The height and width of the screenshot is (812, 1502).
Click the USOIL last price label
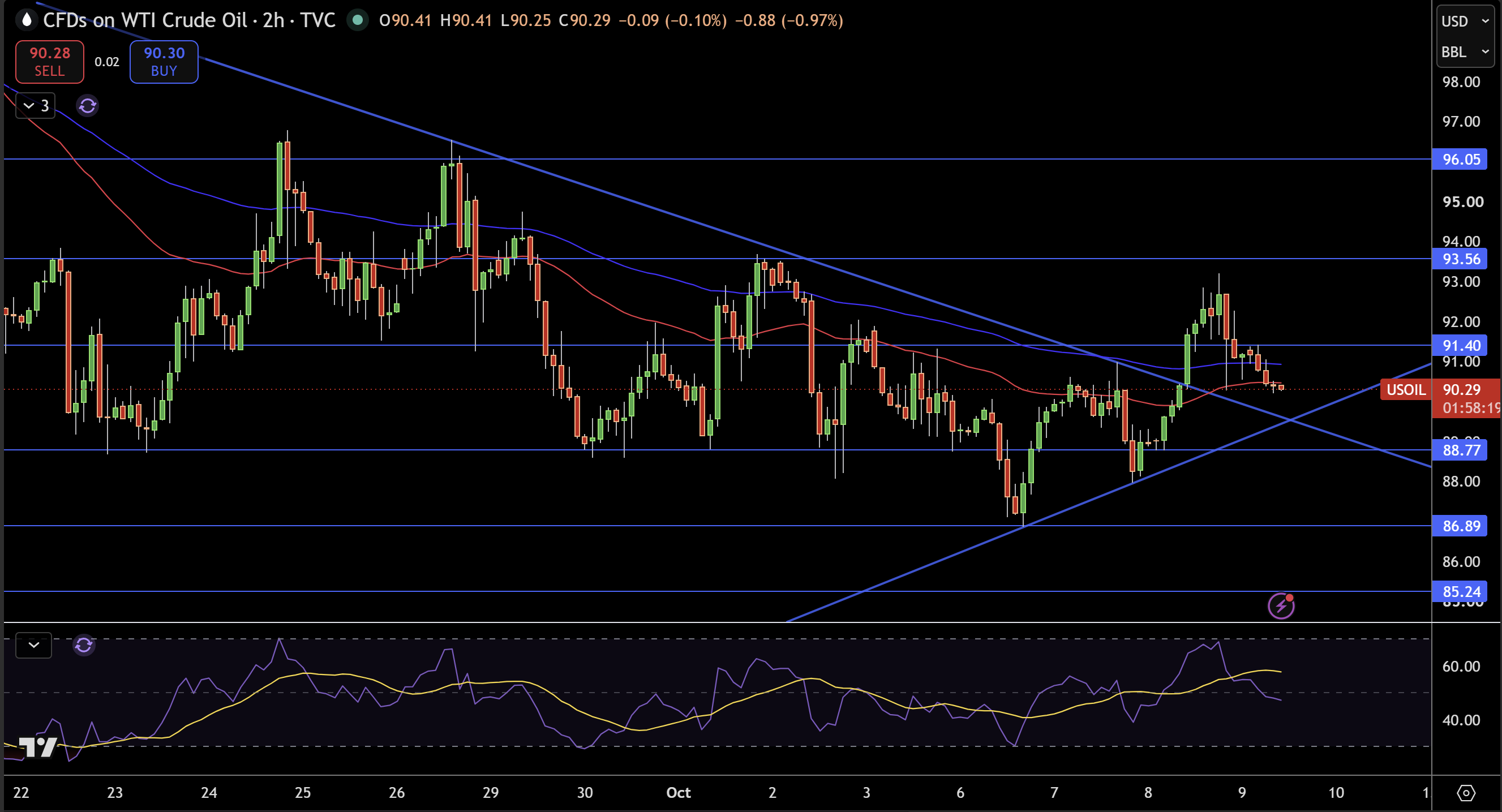(1406, 389)
